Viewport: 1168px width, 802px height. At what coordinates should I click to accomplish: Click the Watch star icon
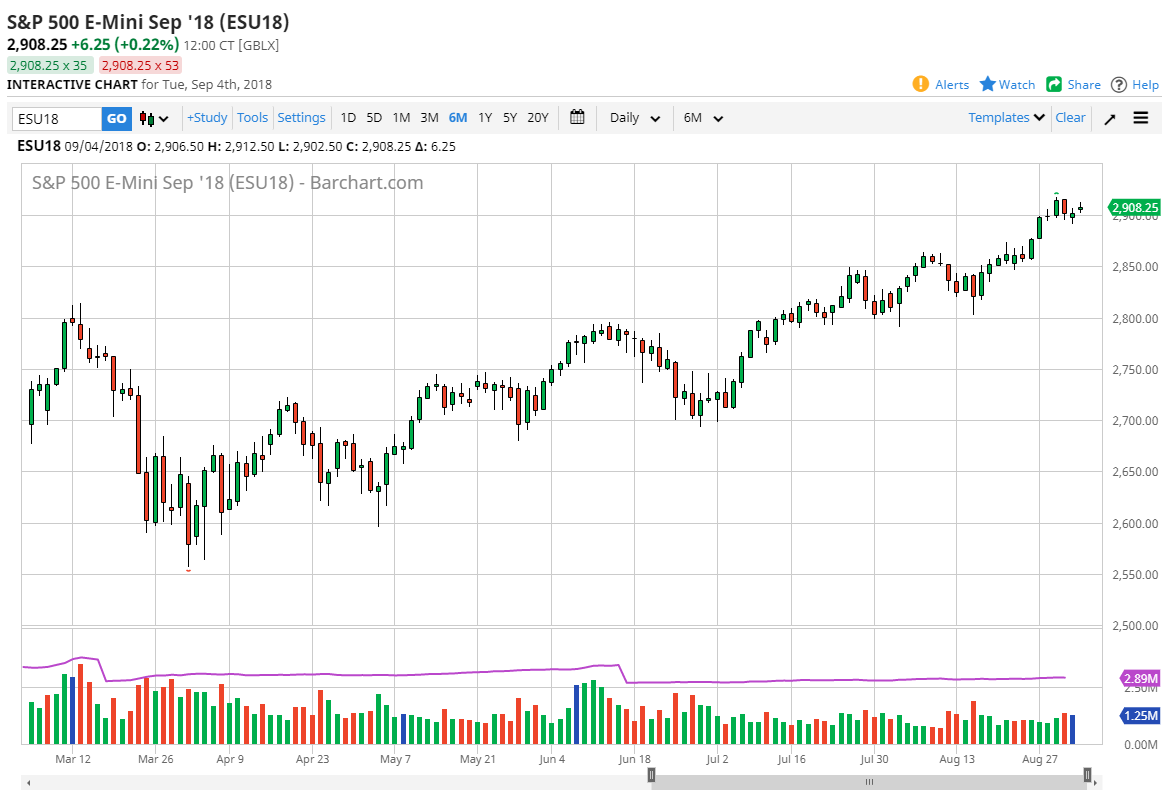click(x=988, y=84)
